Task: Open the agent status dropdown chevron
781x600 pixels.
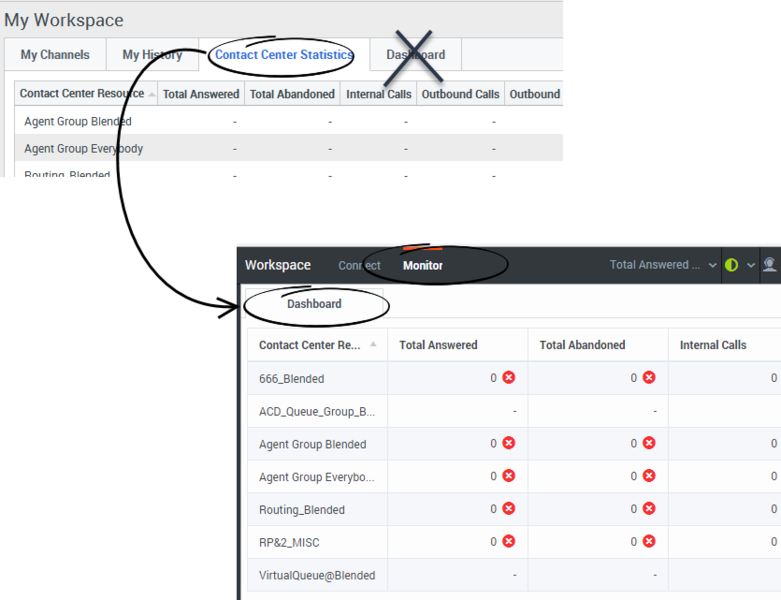Action: [x=751, y=265]
